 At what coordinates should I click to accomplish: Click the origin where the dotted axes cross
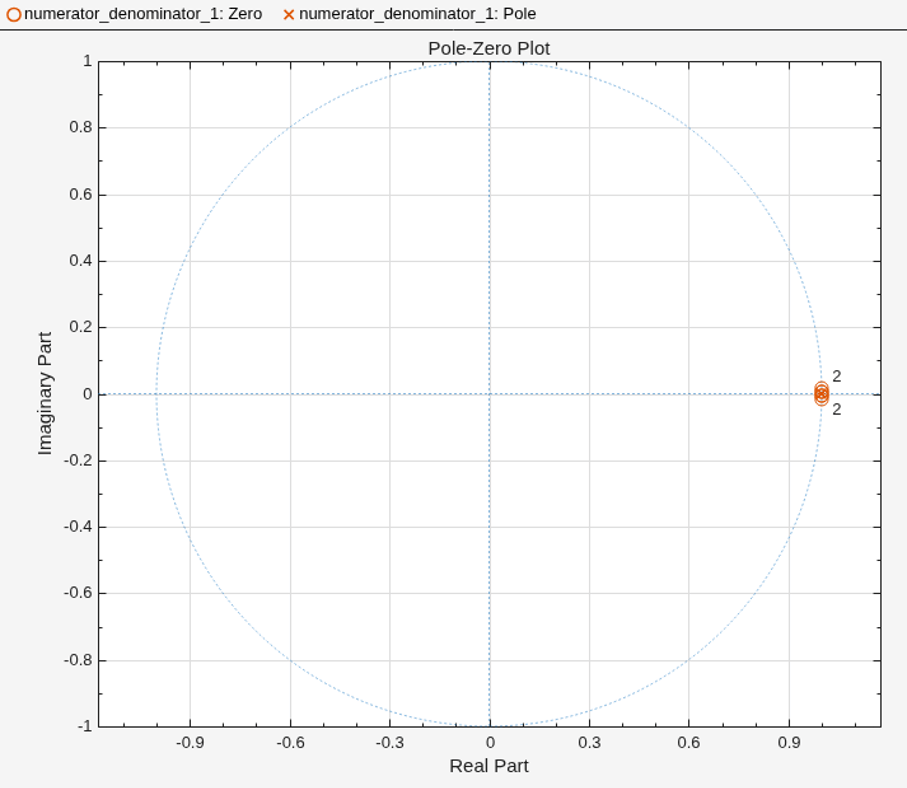pyautogui.click(x=490, y=394)
